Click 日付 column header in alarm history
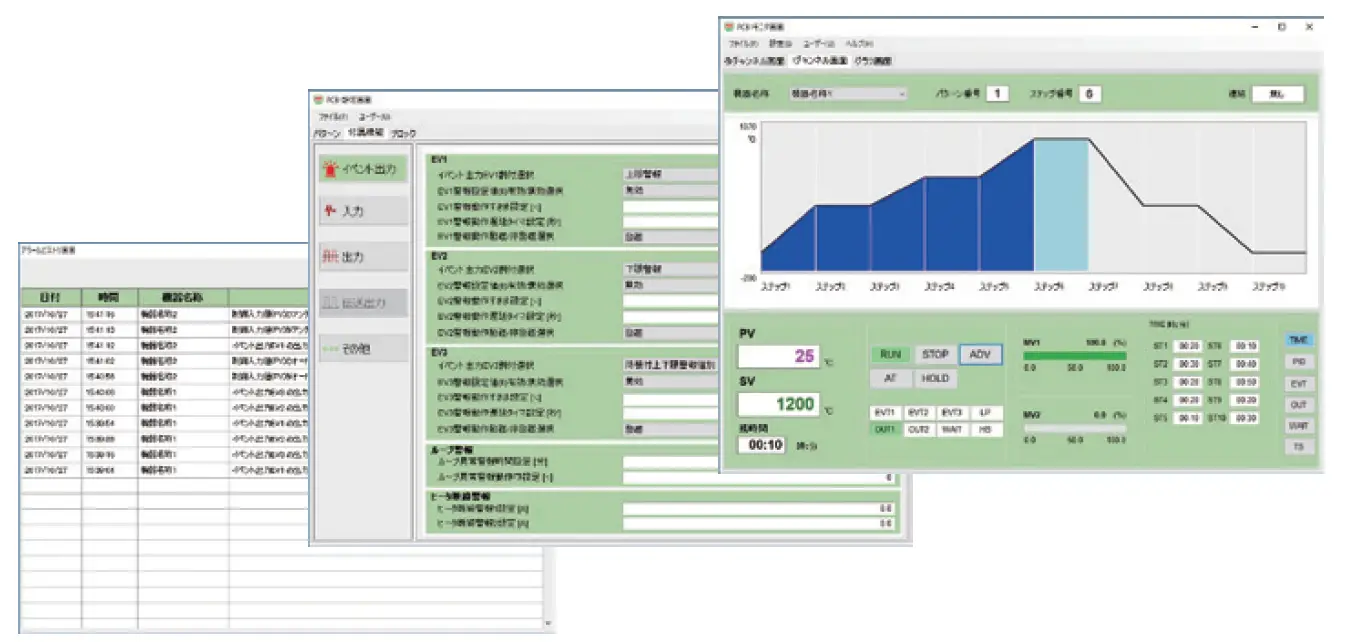 [48, 297]
